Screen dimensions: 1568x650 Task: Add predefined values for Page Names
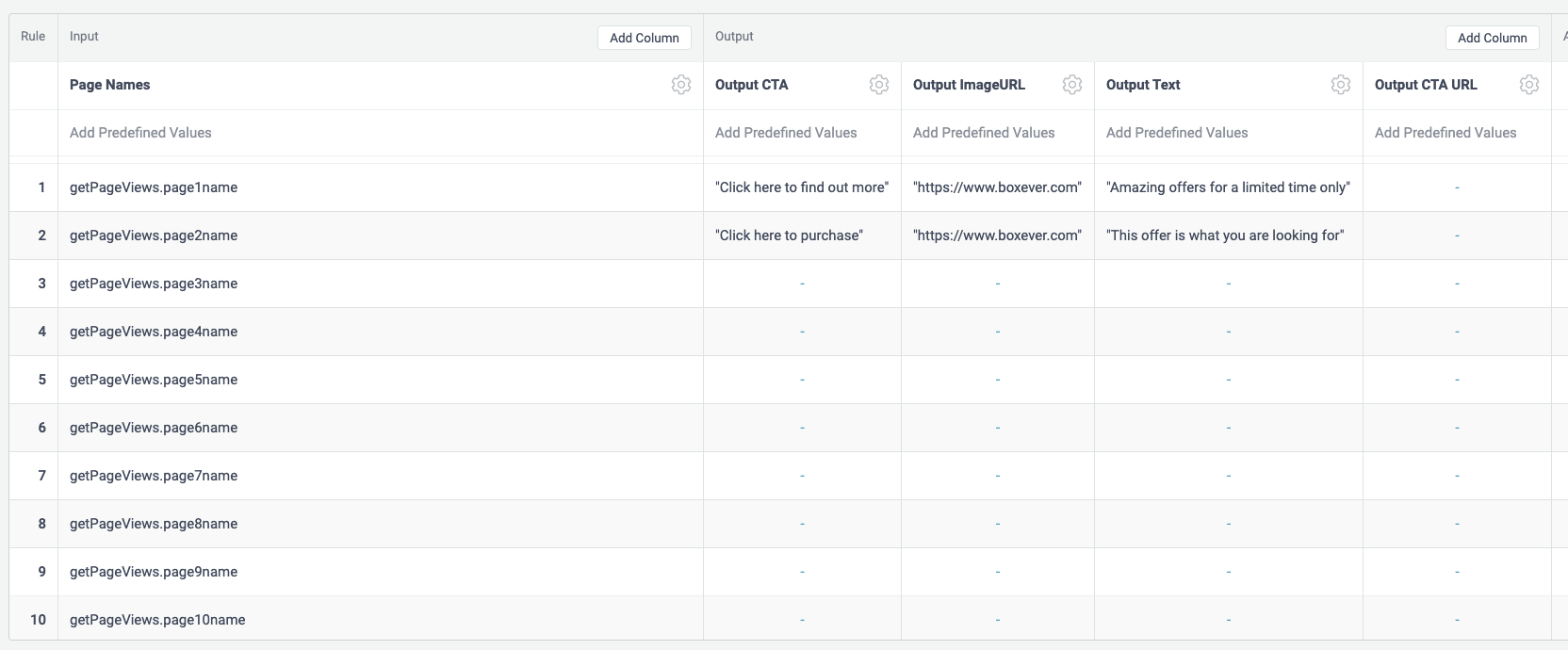point(140,133)
